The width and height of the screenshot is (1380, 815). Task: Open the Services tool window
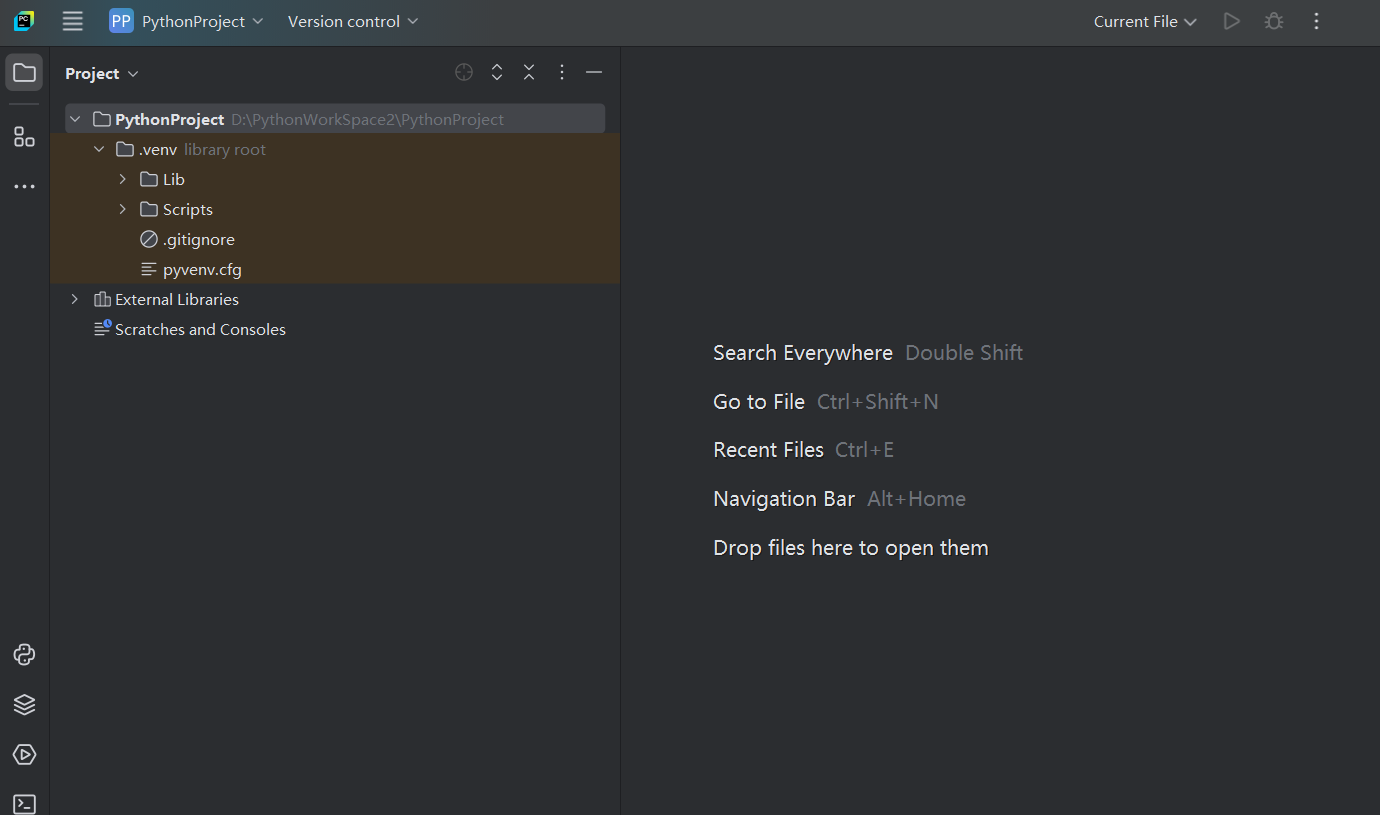24,755
